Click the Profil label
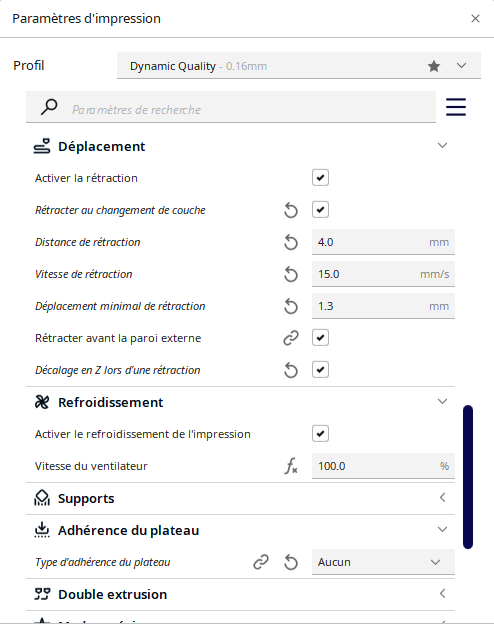This screenshot has height=625, width=494. click(x=29, y=66)
